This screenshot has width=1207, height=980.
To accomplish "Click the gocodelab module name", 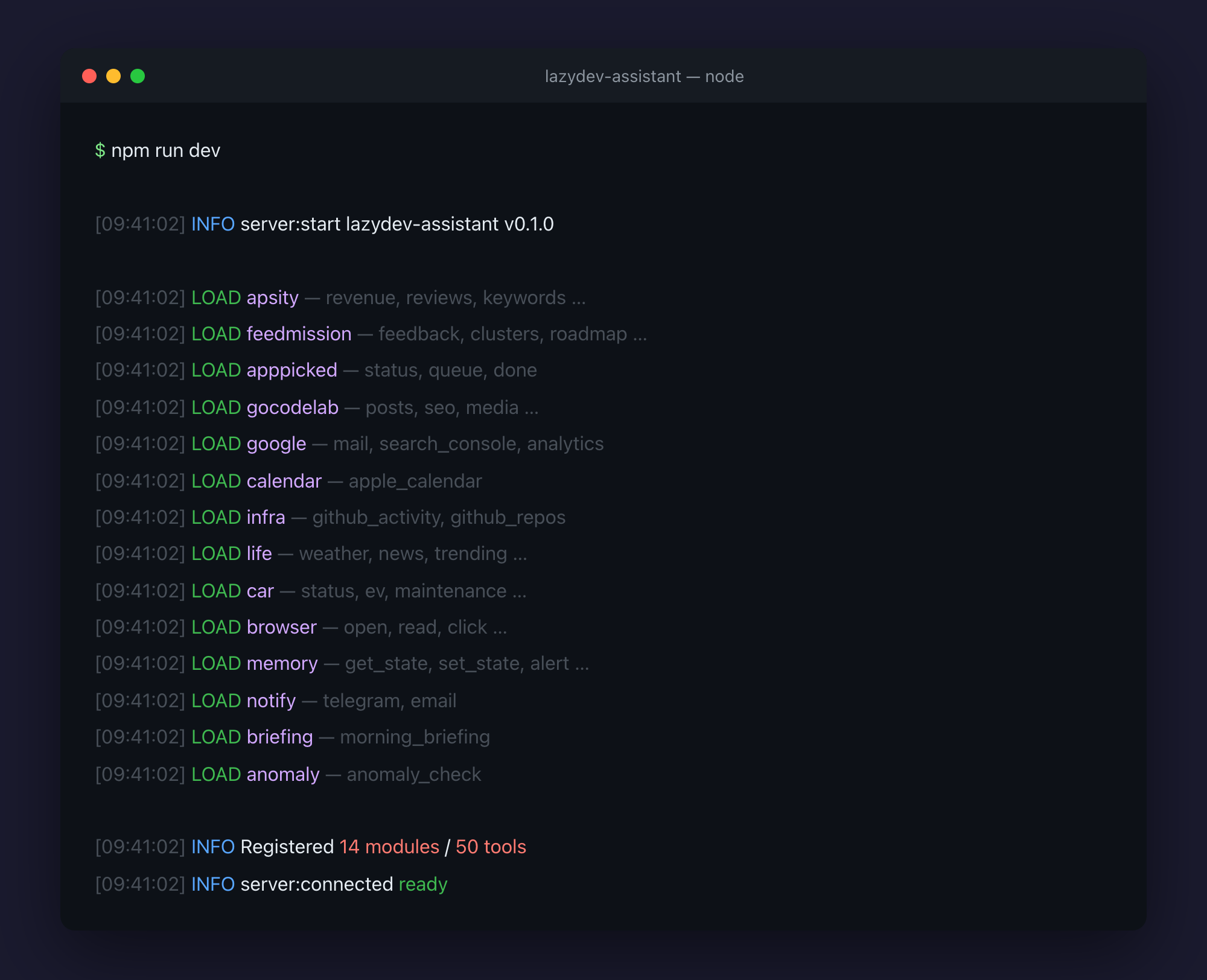I will pyautogui.click(x=292, y=407).
